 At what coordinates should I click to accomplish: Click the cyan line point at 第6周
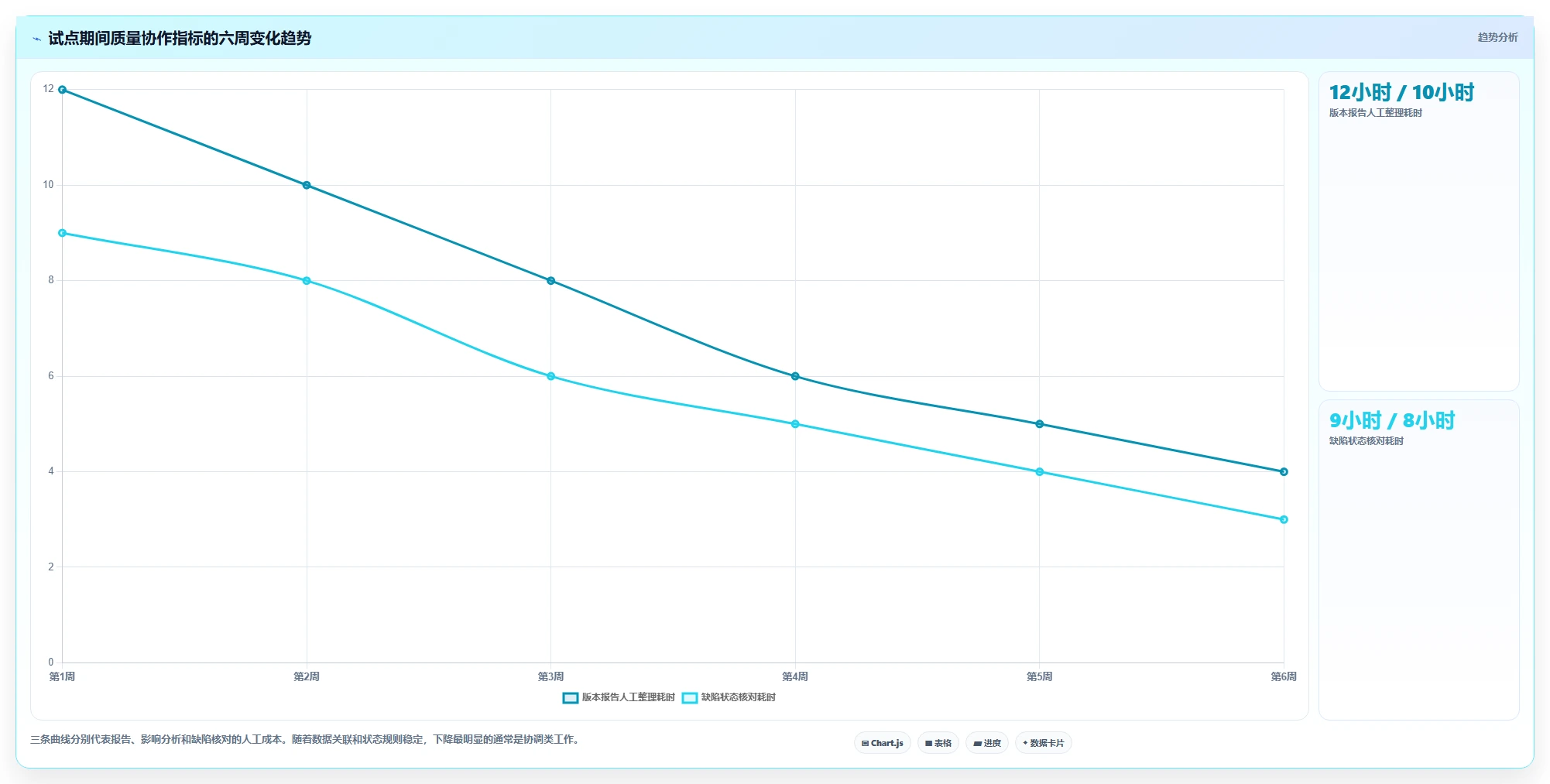pos(1284,519)
